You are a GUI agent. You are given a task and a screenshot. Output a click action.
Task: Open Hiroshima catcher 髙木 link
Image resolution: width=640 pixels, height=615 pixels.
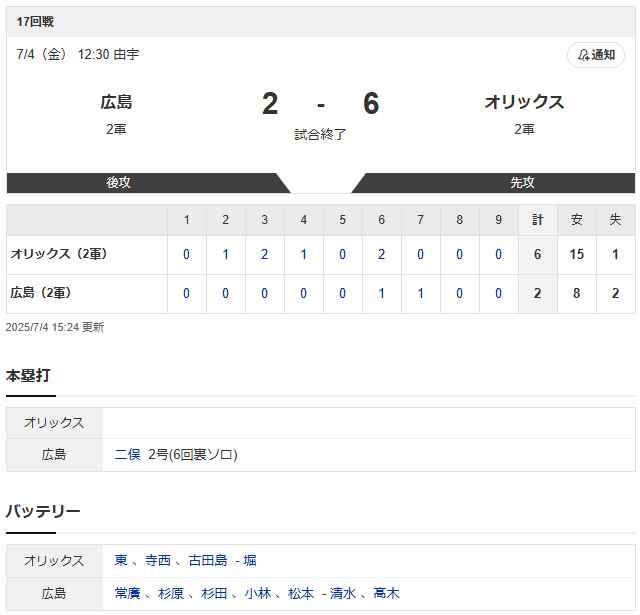point(386,593)
